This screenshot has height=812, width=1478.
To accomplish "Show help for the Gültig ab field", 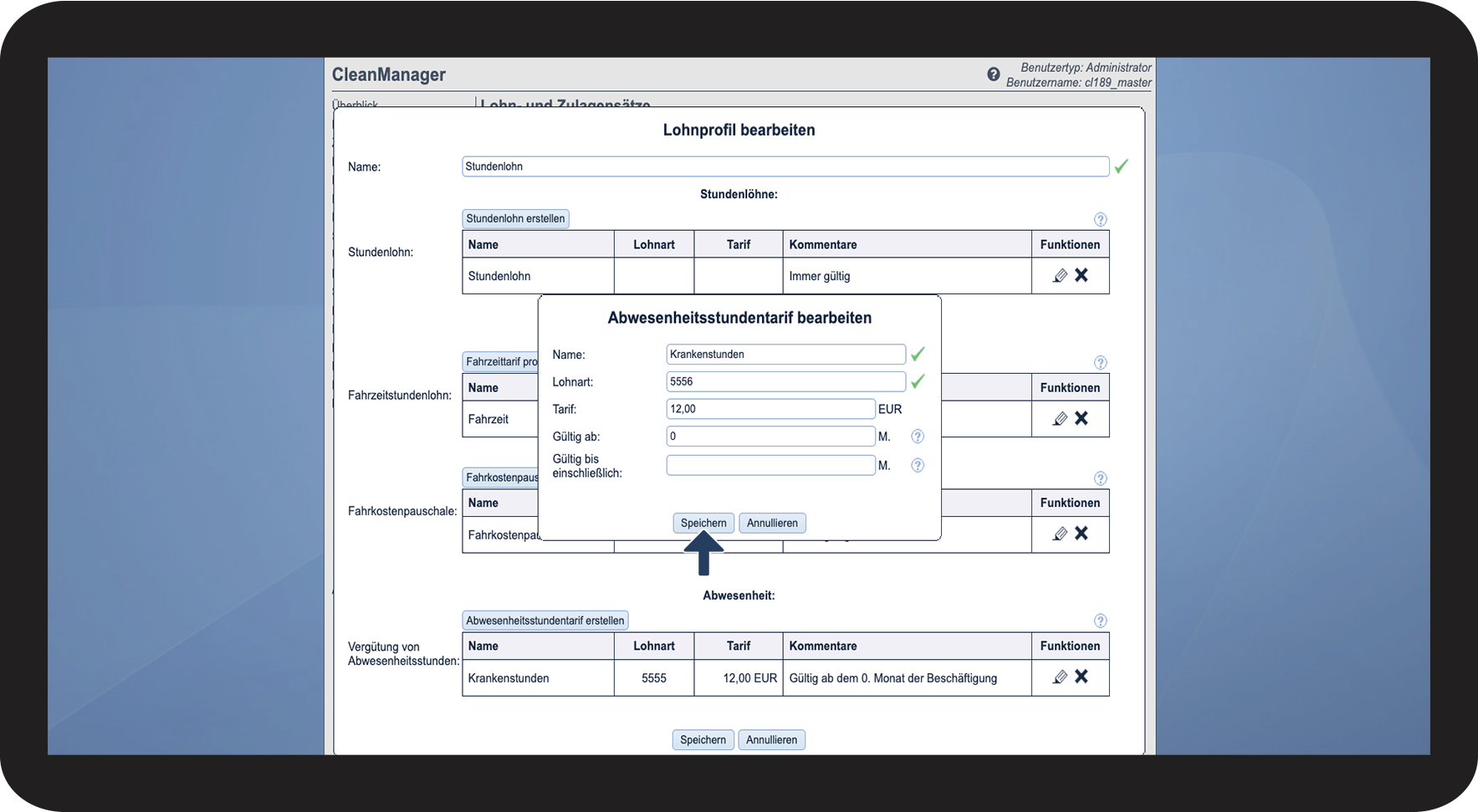I will click(x=918, y=437).
